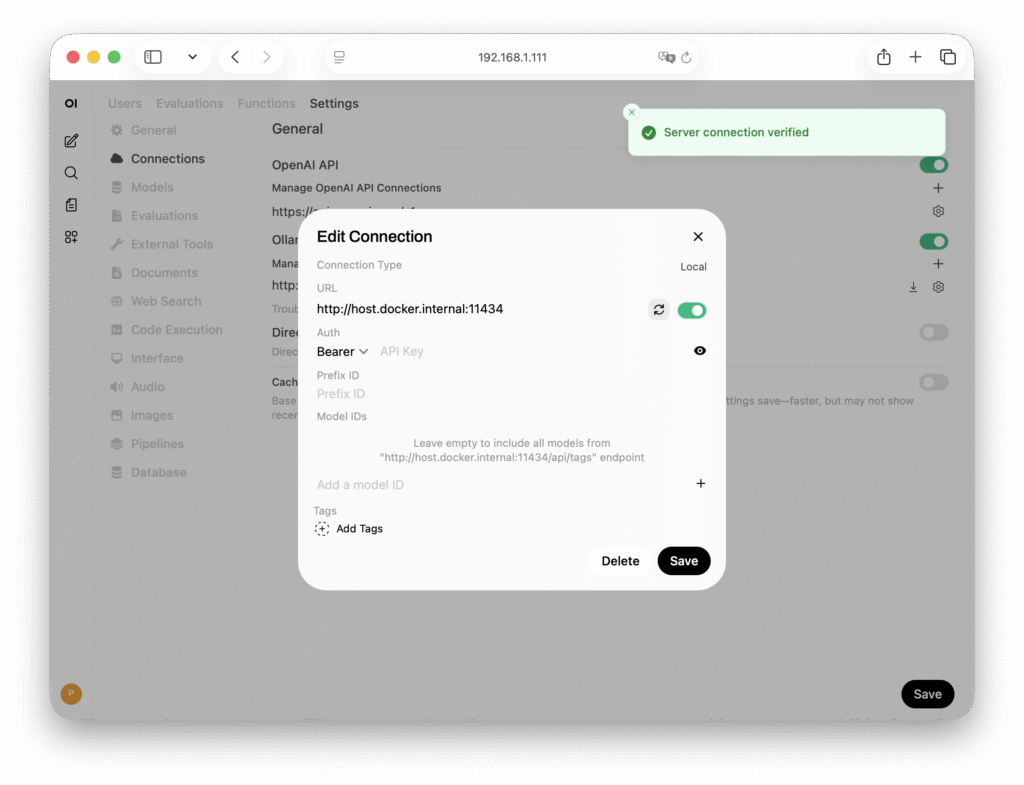This screenshot has height=785, width=1024.
Task: Close the Edit Connection dialog
Action: pyautogui.click(x=698, y=237)
